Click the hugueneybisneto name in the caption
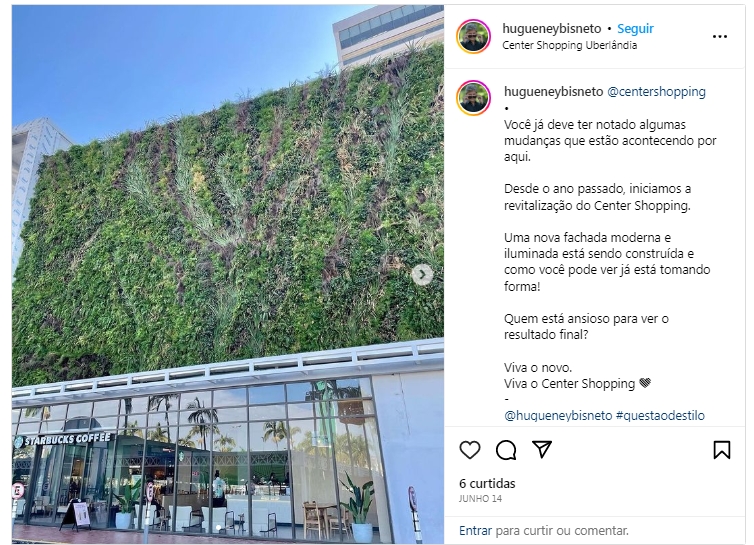This screenshot has width=754, height=545. point(553,91)
